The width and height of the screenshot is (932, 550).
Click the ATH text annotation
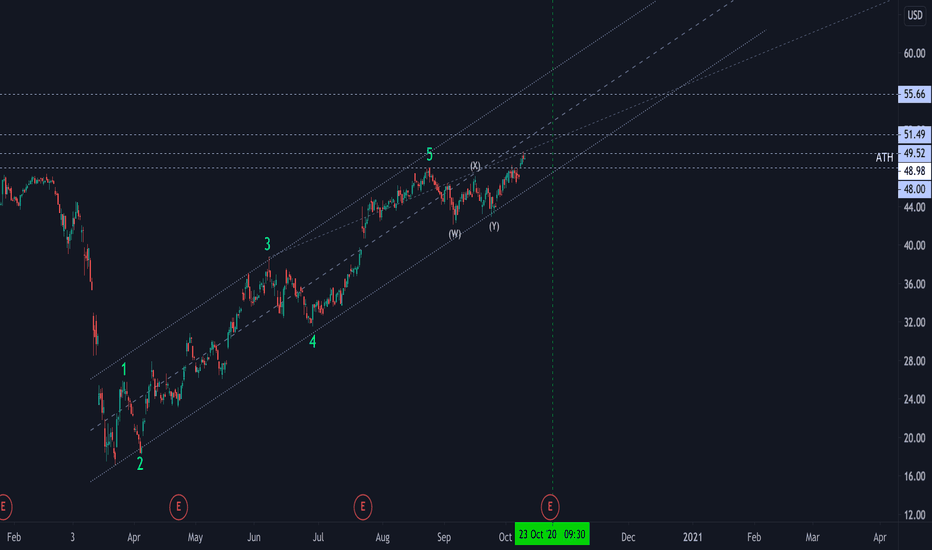coord(884,158)
